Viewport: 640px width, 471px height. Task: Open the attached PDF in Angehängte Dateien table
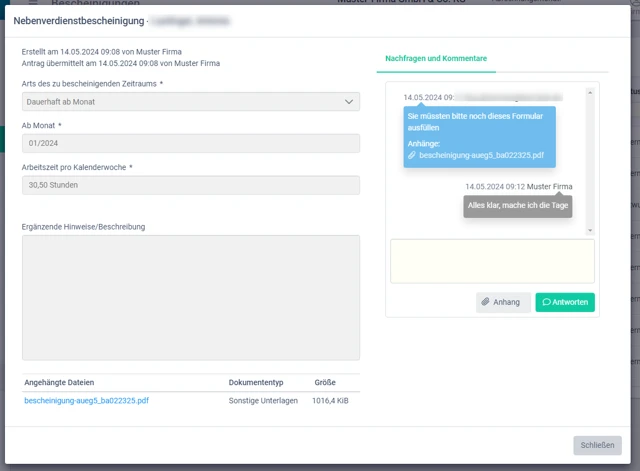tap(86, 400)
